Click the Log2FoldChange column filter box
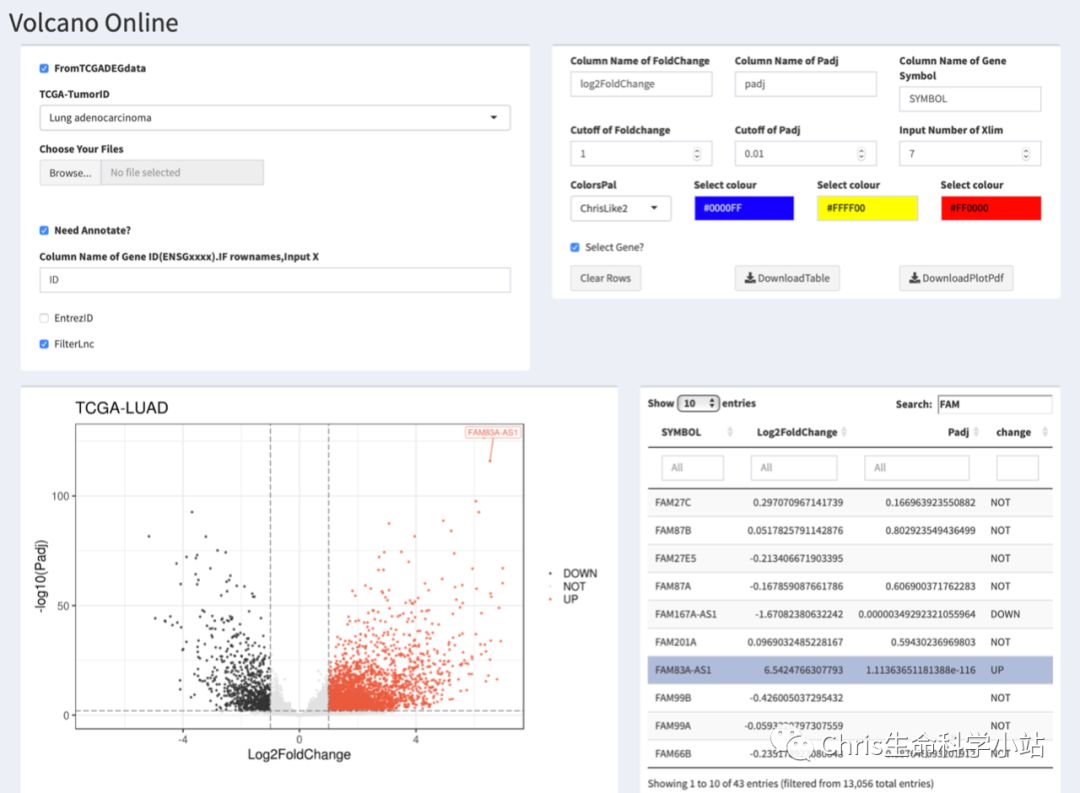This screenshot has width=1080, height=793. pyautogui.click(x=794, y=468)
